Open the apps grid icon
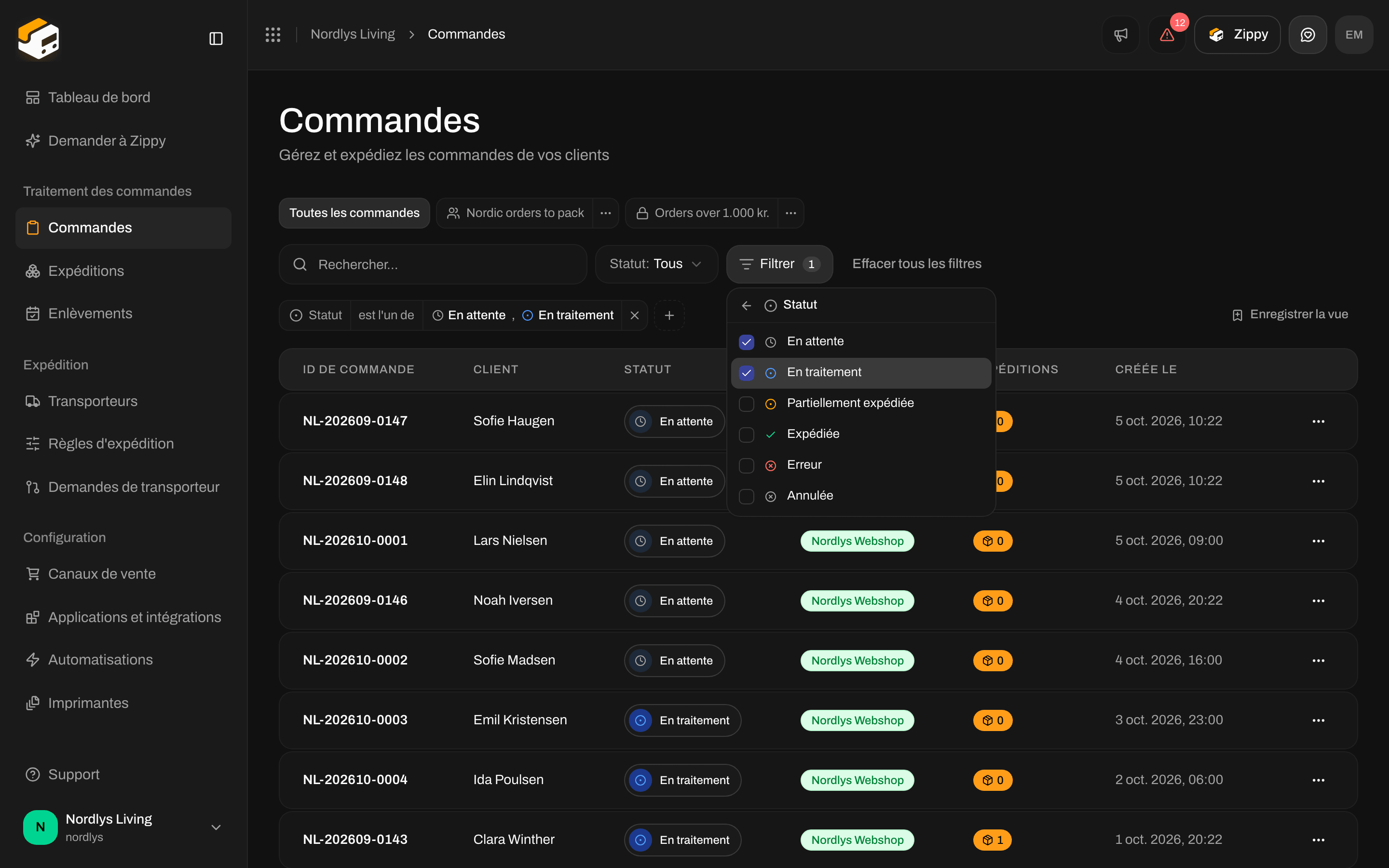This screenshot has height=868, width=1389. coord(272,34)
